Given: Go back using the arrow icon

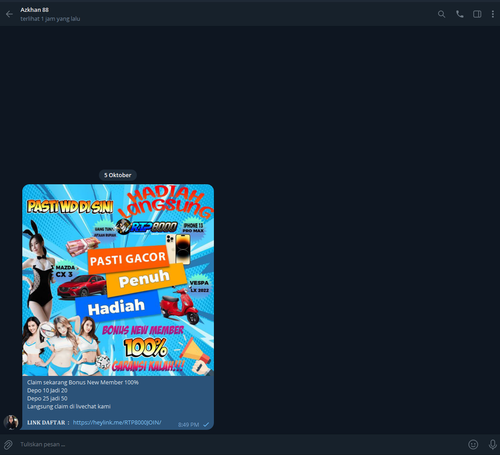Looking at the screenshot, I should point(9,14).
